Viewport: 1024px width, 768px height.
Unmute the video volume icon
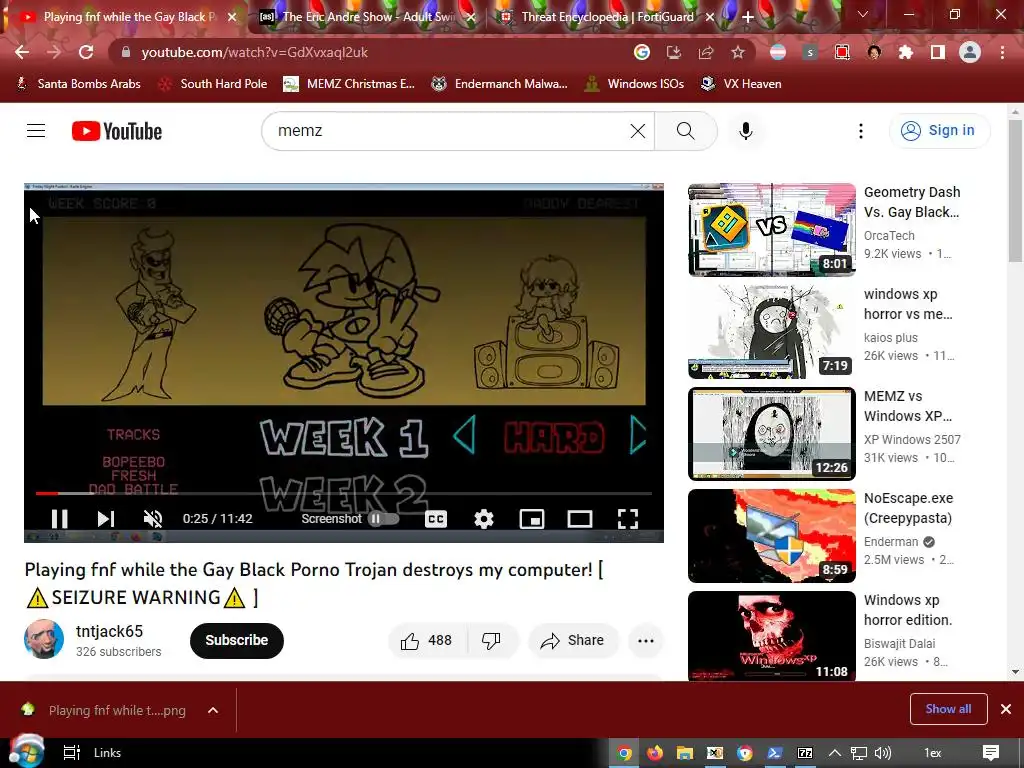pyautogui.click(x=153, y=519)
